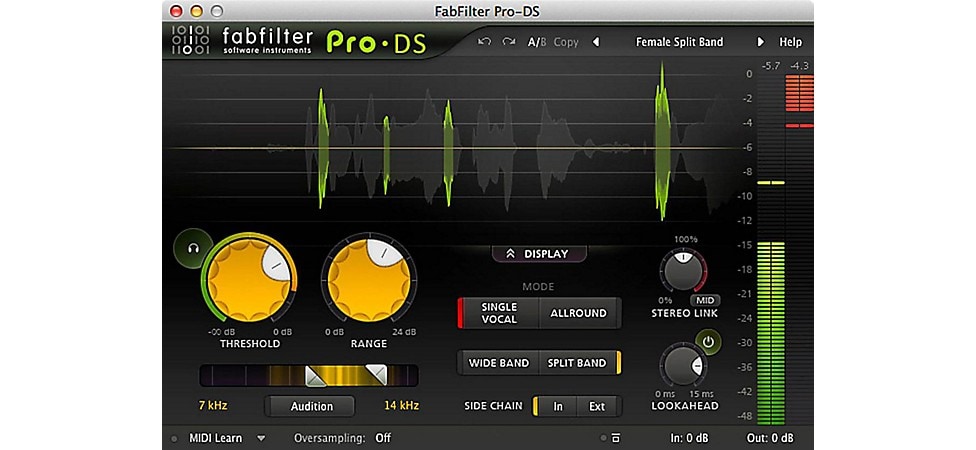Open the Oversampling Off menu
The image size is (976, 450).
pos(342,438)
